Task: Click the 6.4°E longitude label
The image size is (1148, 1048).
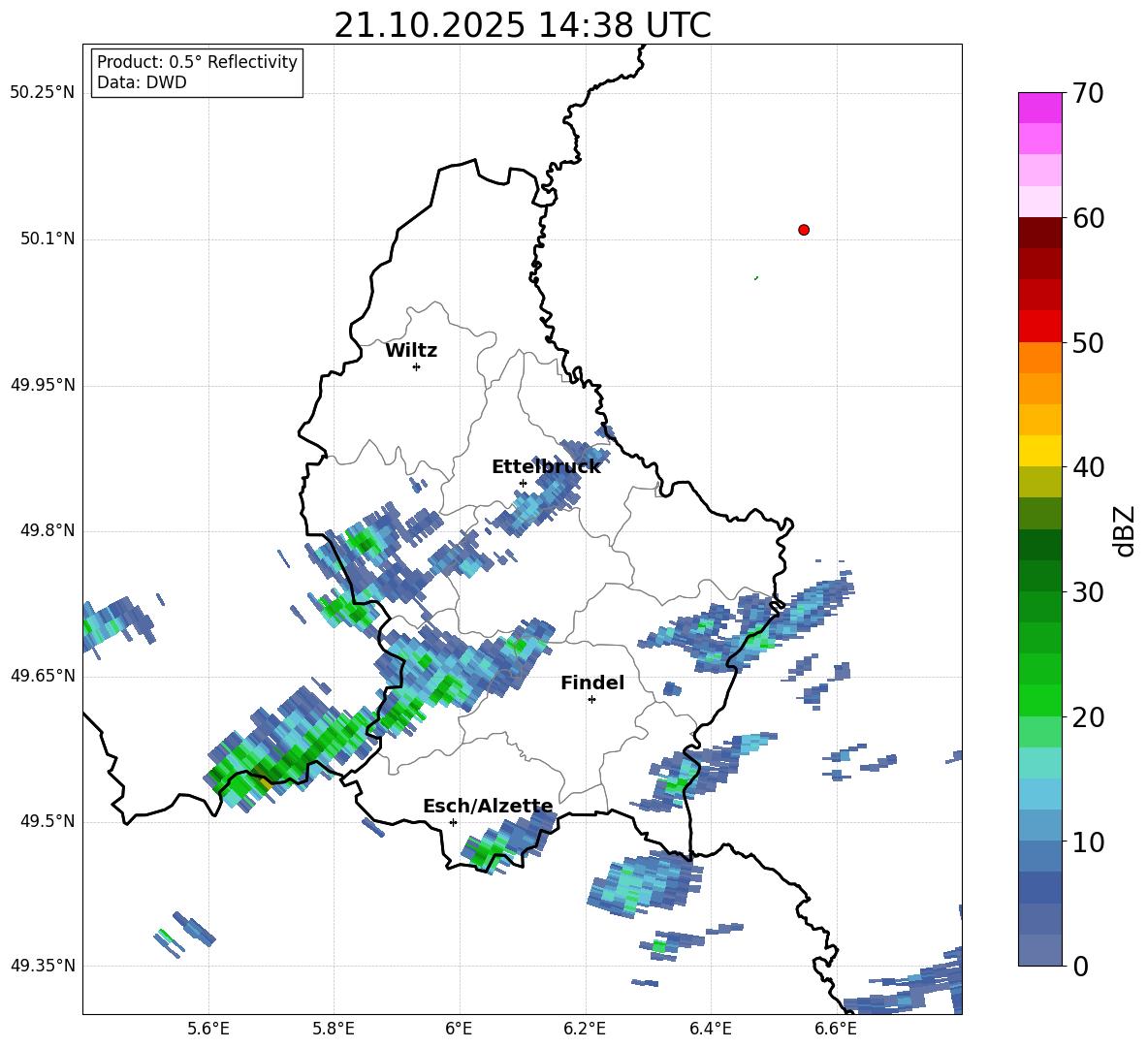Action: tap(710, 1029)
